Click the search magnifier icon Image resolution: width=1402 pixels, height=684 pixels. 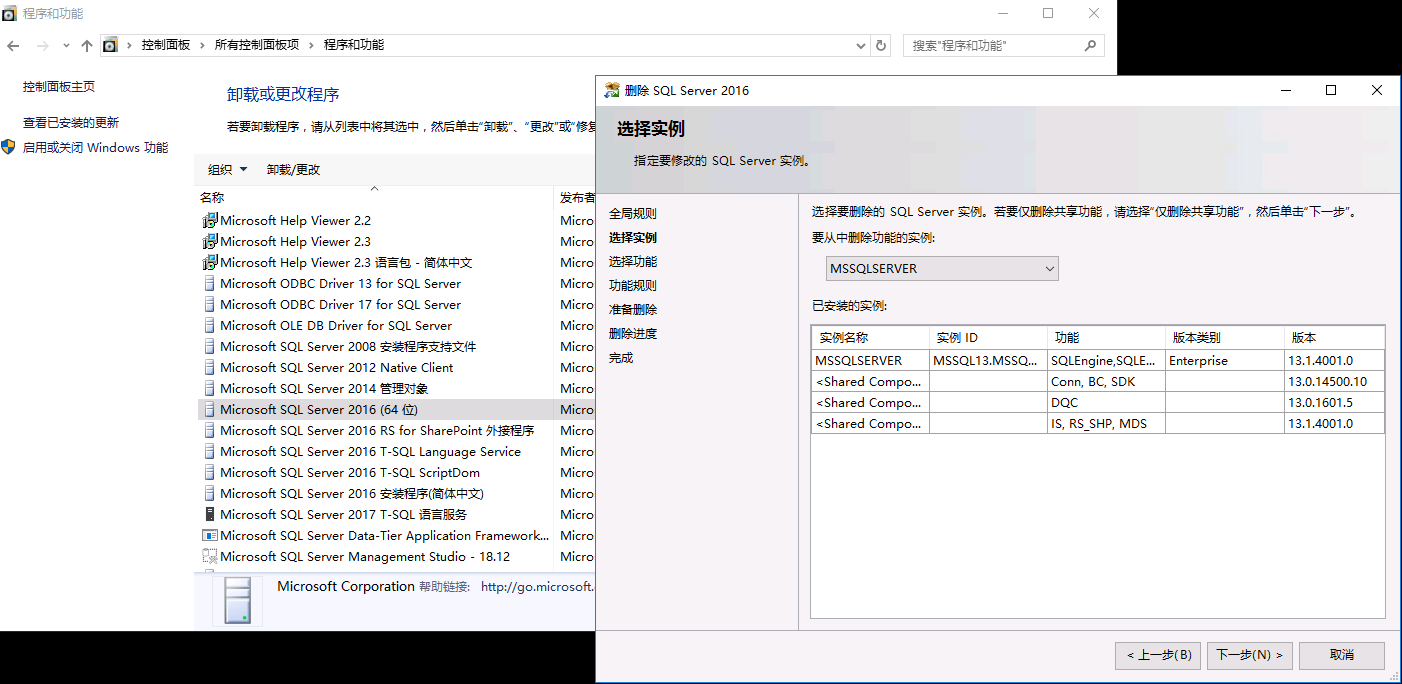pos(1091,45)
